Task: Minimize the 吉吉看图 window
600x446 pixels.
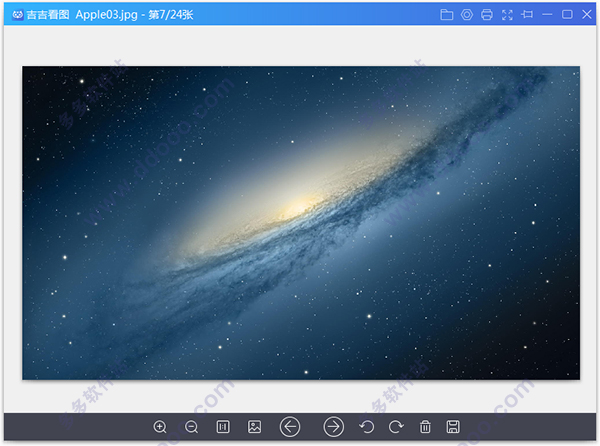Action: pos(547,15)
